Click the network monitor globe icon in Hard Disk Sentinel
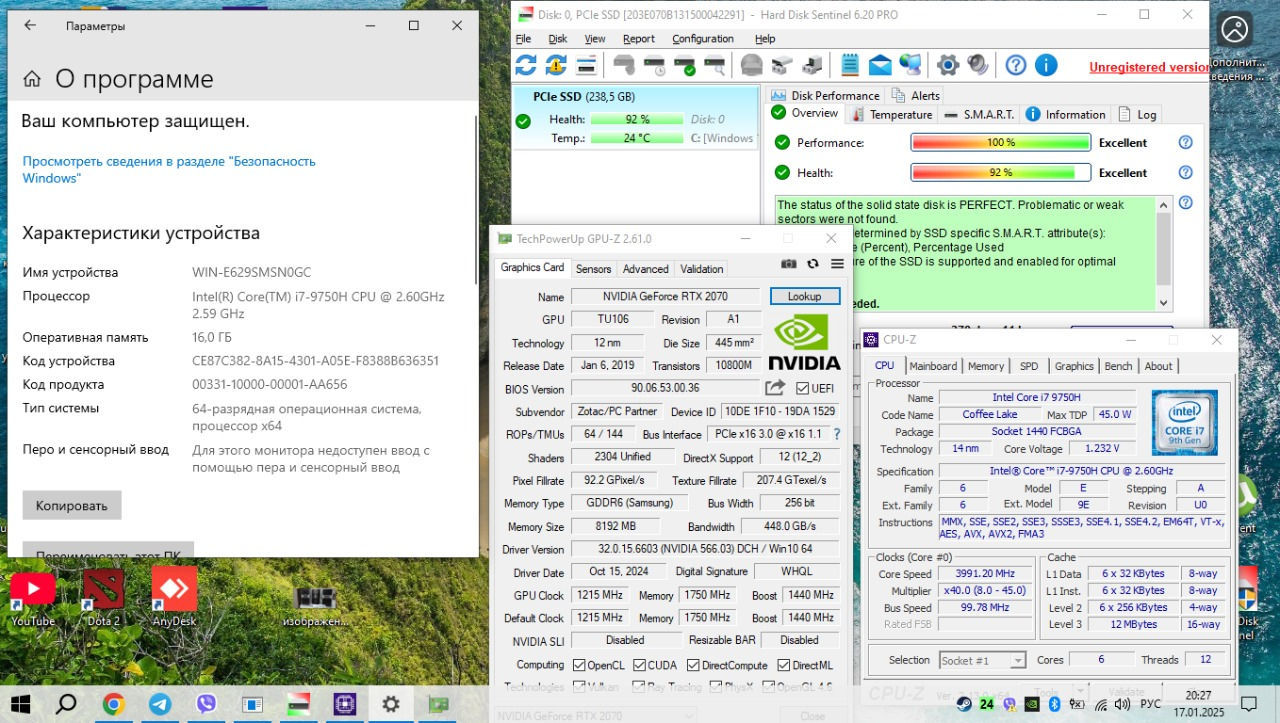Viewport: 1280px width, 723px height. tap(910, 66)
